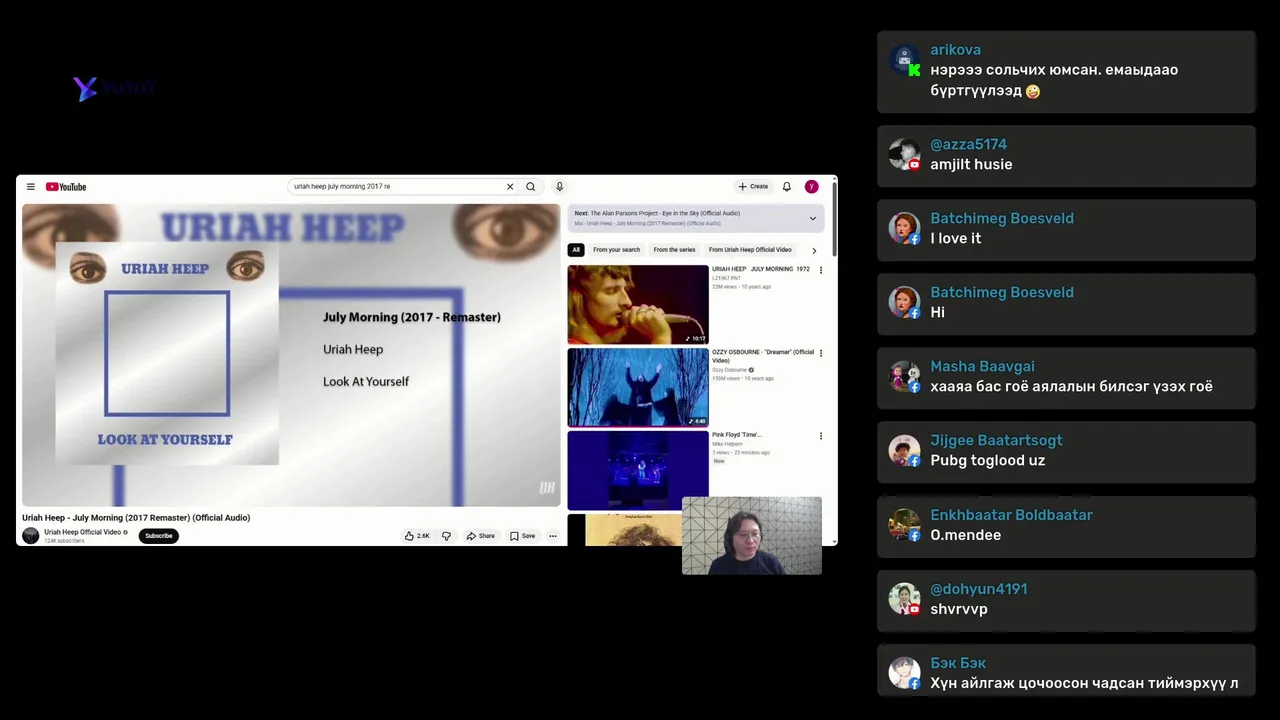Viewport: 1280px width, 720px height.
Task: Open the URIAH HEEP JULY MORNING 1972 thumbnail
Action: pyautogui.click(x=637, y=304)
